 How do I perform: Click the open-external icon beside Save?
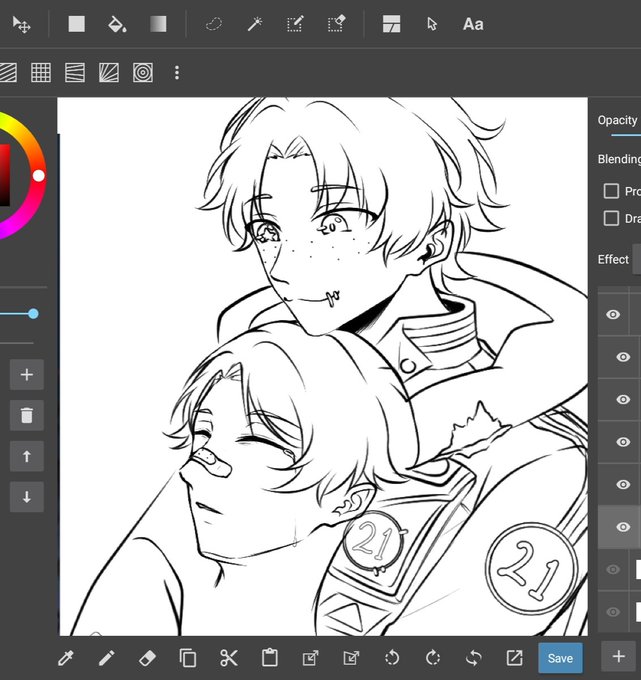point(514,658)
